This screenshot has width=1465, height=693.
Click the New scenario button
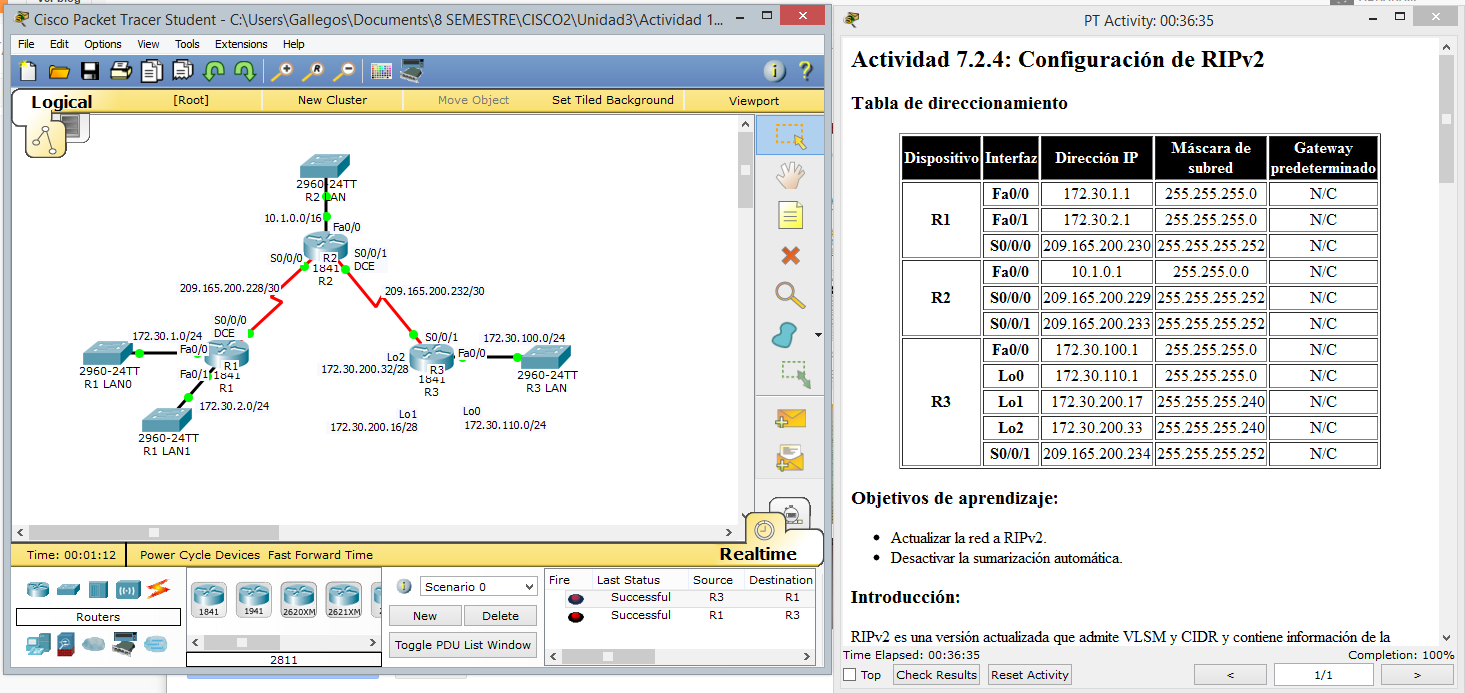pyautogui.click(x=425, y=616)
